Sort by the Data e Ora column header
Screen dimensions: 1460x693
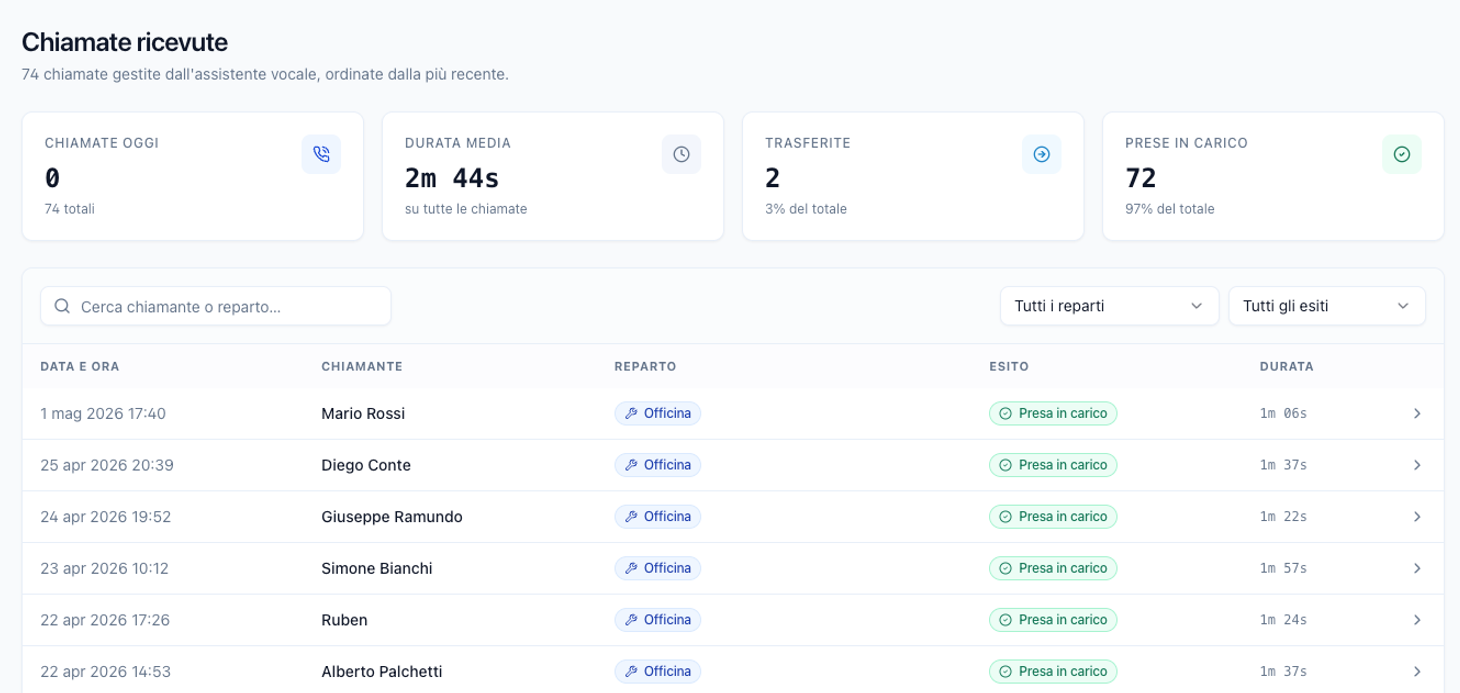pos(80,366)
